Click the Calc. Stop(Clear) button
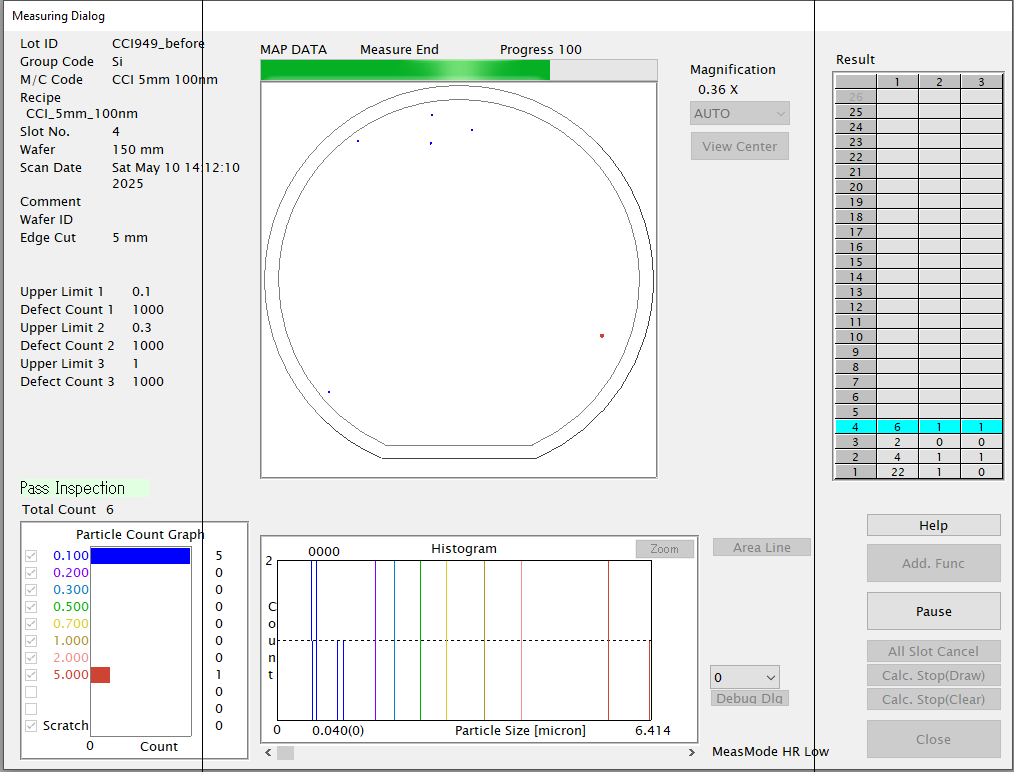 click(934, 700)
